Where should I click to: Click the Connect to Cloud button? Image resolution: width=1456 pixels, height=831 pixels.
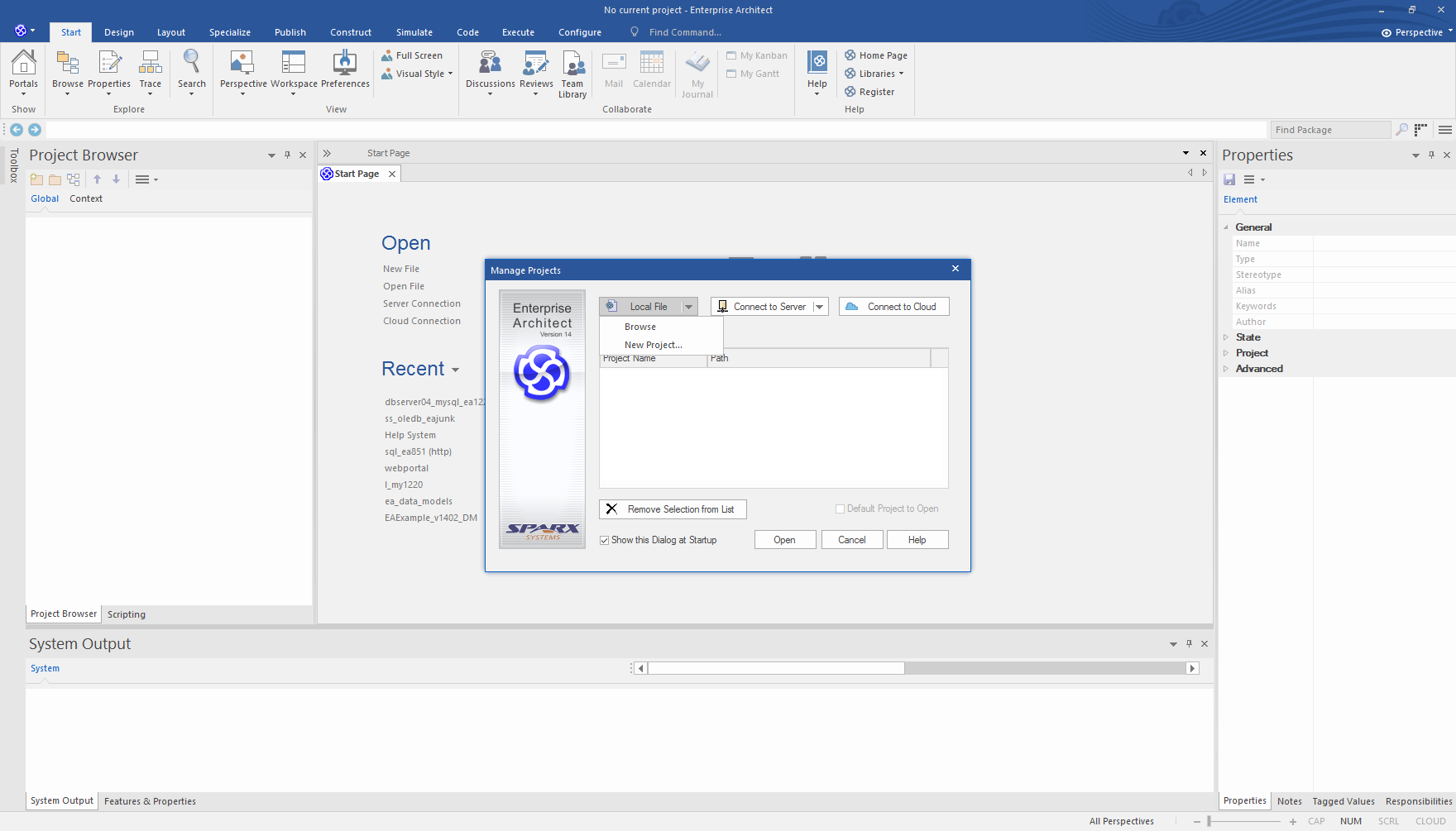pyautogui.click(x=894, y=307)
